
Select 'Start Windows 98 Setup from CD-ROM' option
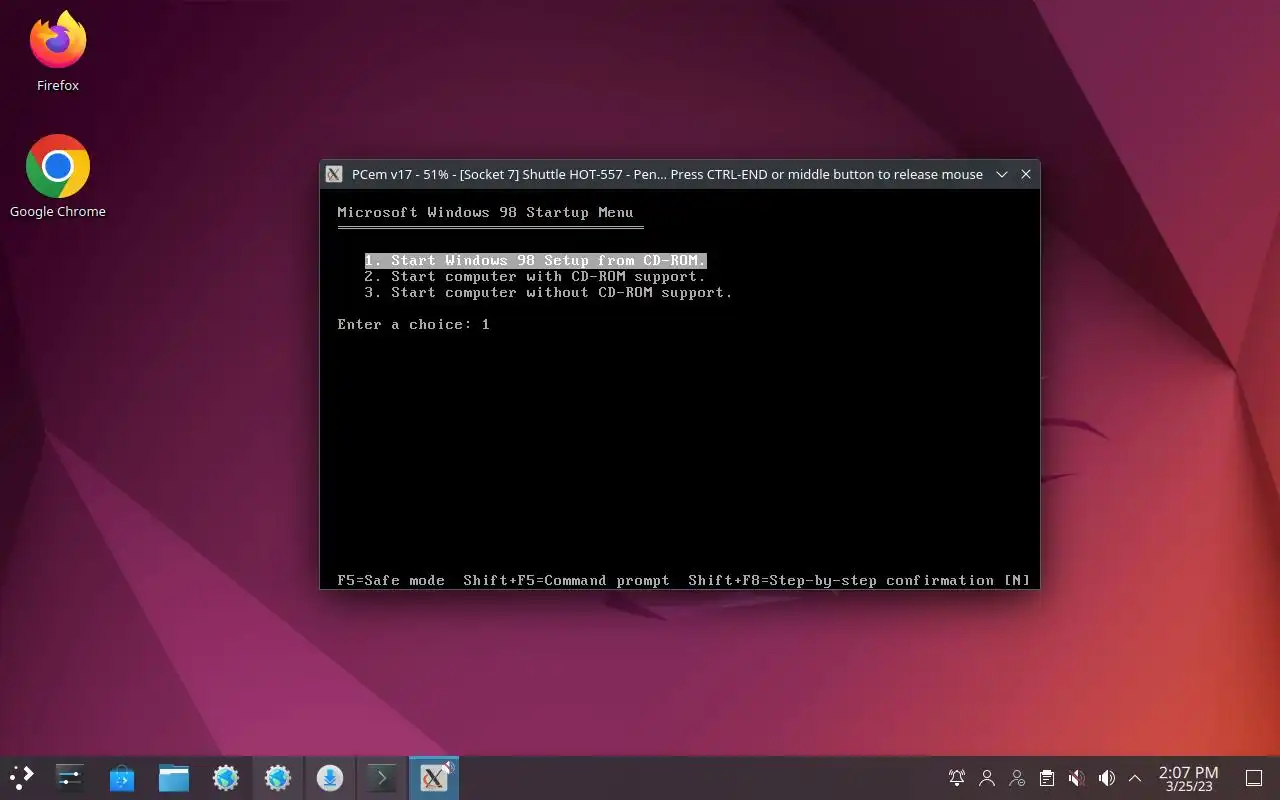[536, 260]
